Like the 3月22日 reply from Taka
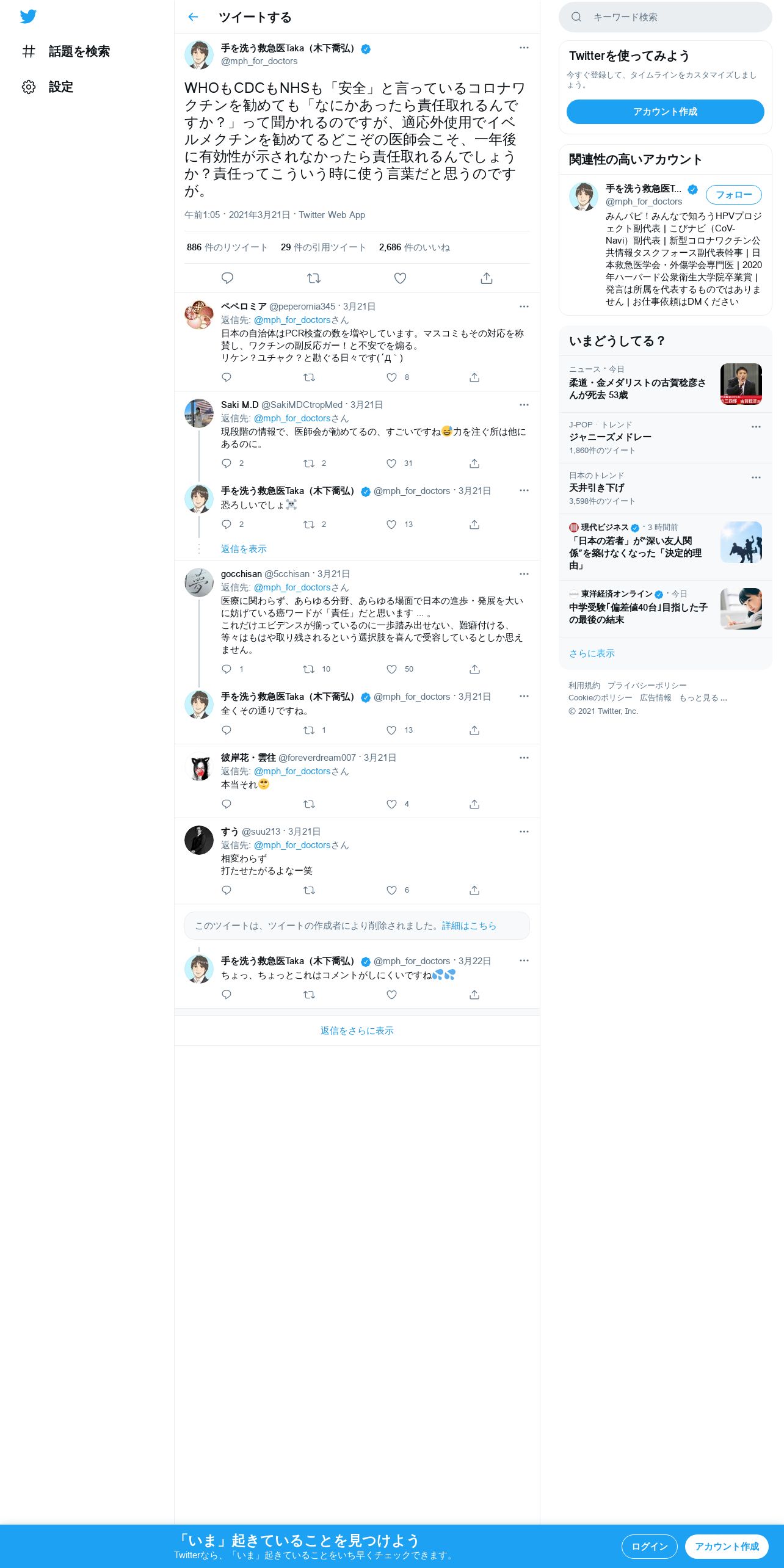Image resolution: width=784 pixels, height=1568 pixels. point(391,995)
